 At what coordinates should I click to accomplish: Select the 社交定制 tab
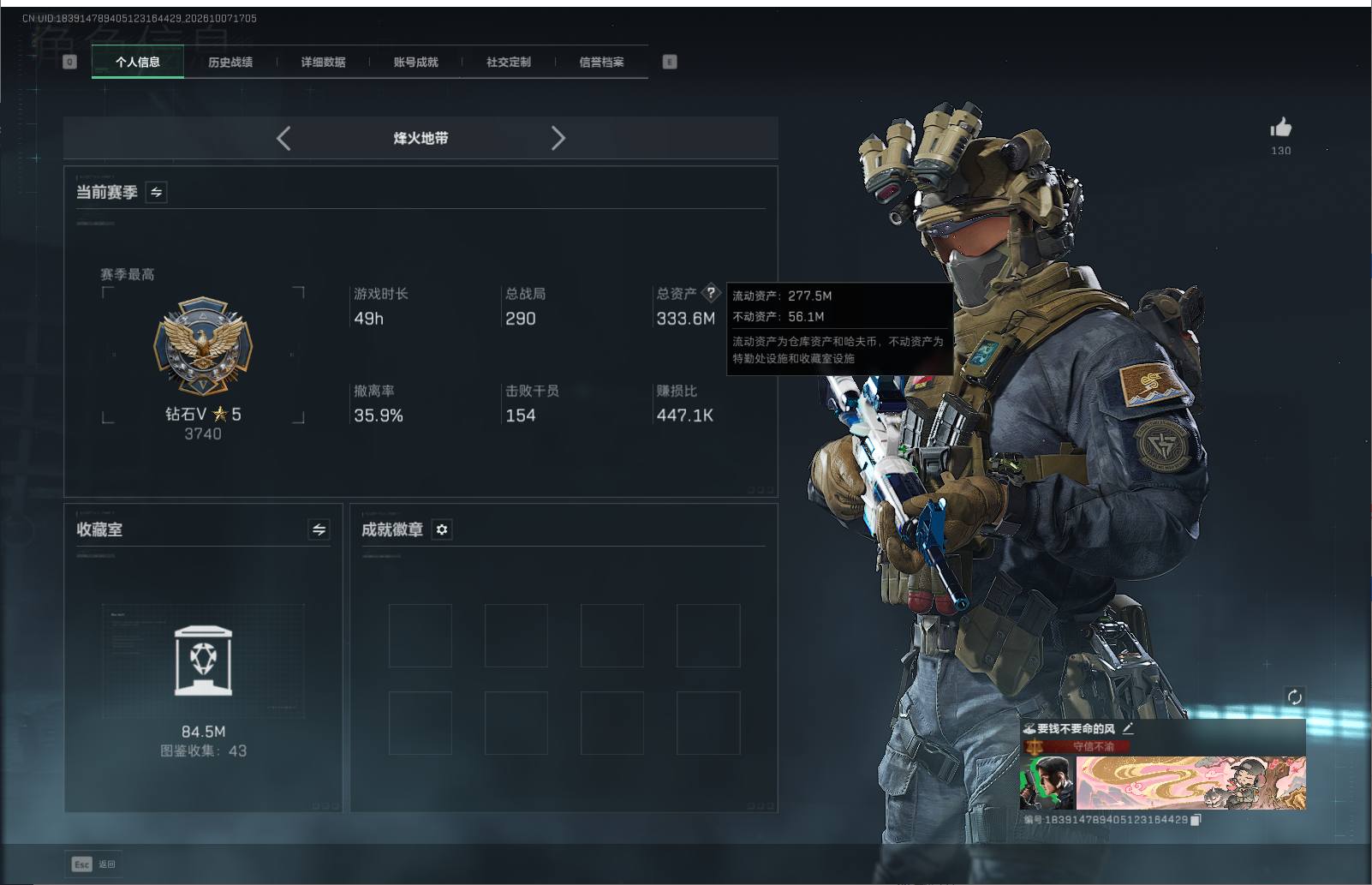click(509, 62)
